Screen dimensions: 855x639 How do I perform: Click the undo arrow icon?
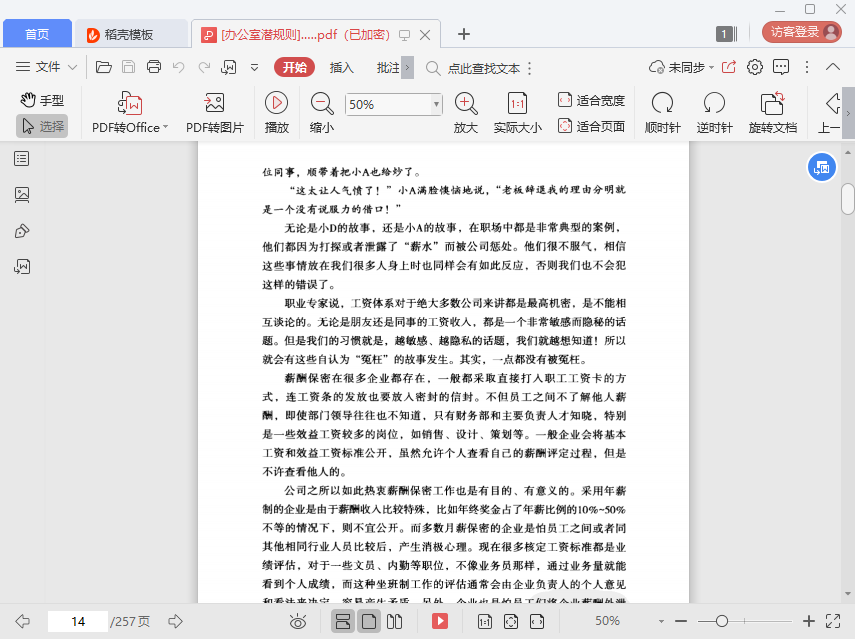pos(178,67)
